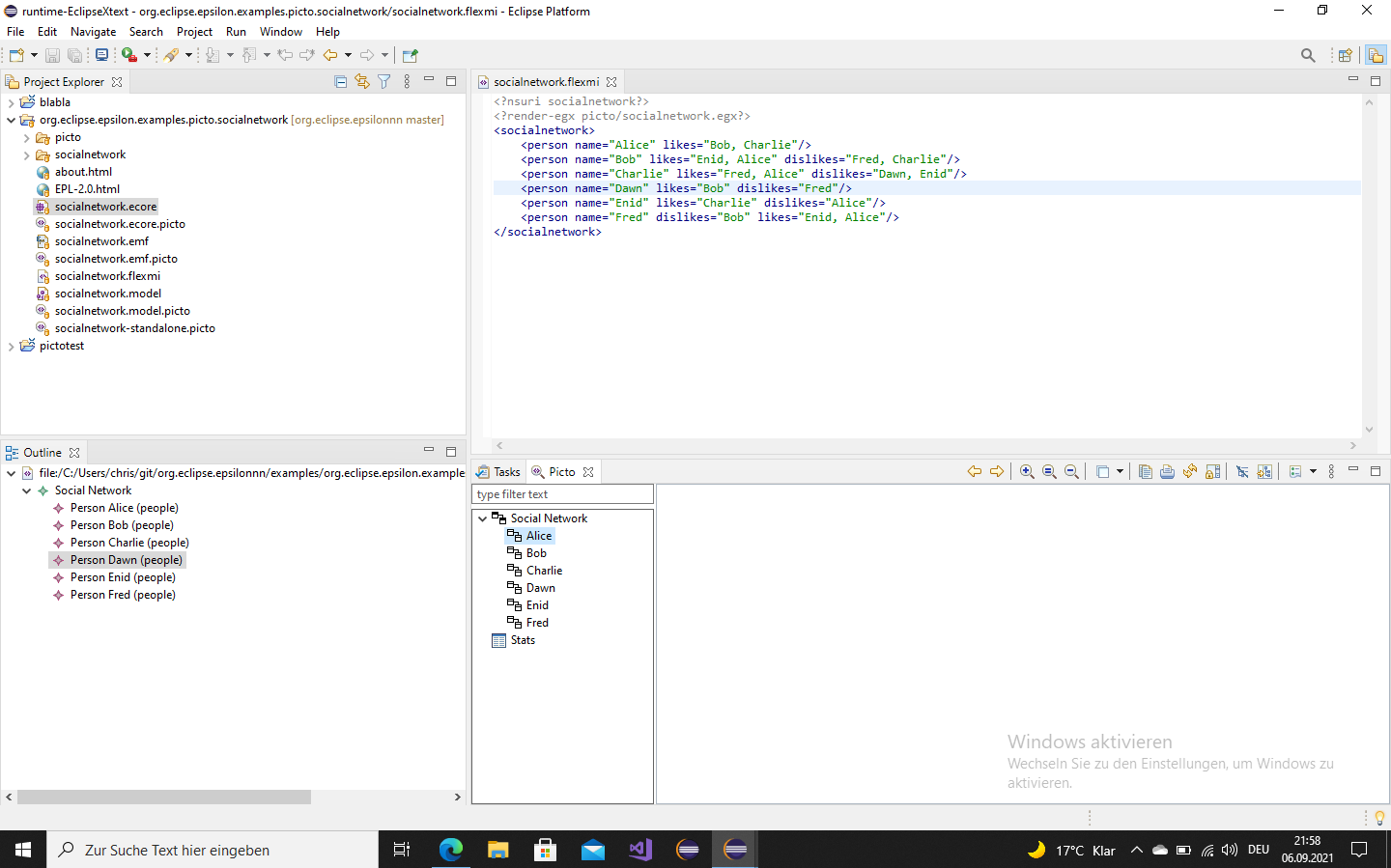Select socialnetwork.flexmi file in Project Explorer

107,276
